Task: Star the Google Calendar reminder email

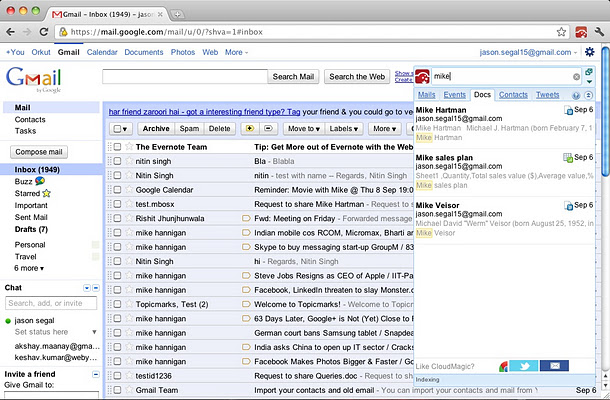Action: [129, 190]
